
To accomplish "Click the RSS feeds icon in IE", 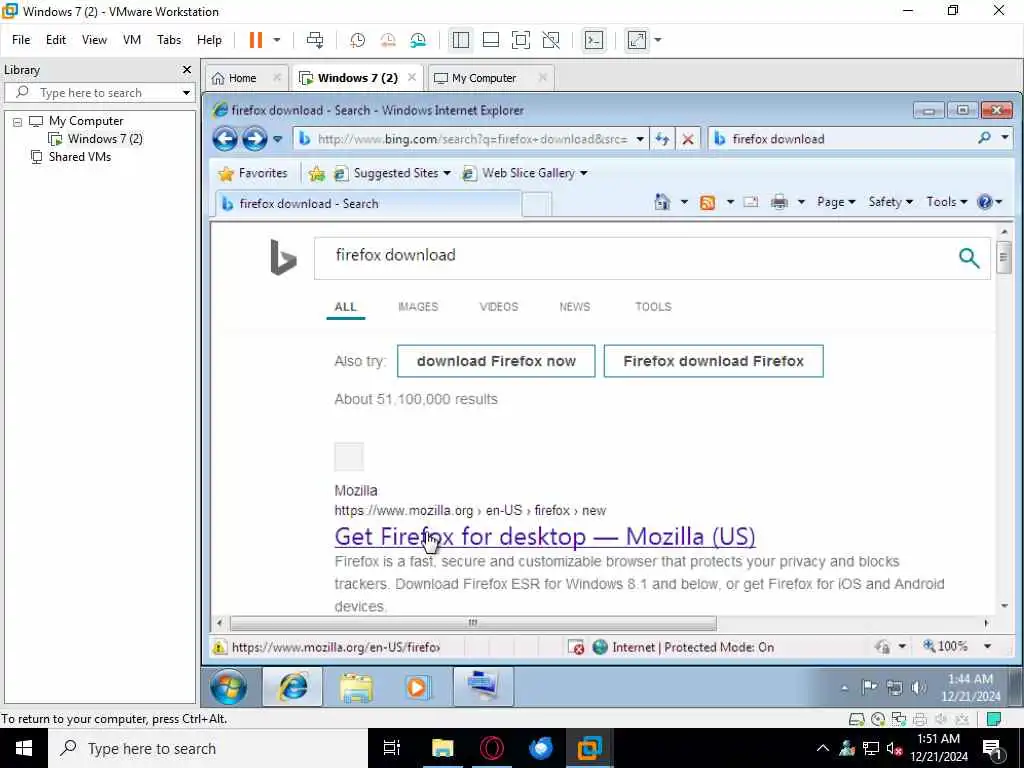I will [x=707, y=202].
